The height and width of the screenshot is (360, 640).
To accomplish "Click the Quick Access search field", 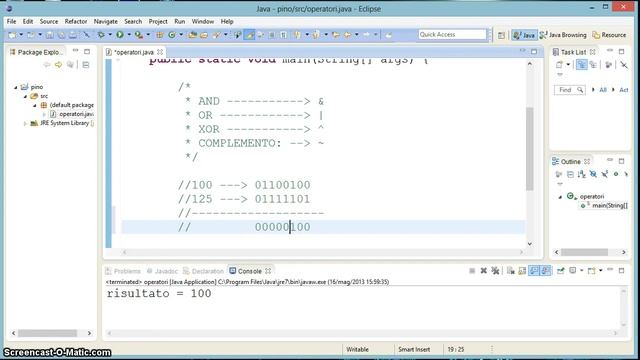I will click(452, 35).
